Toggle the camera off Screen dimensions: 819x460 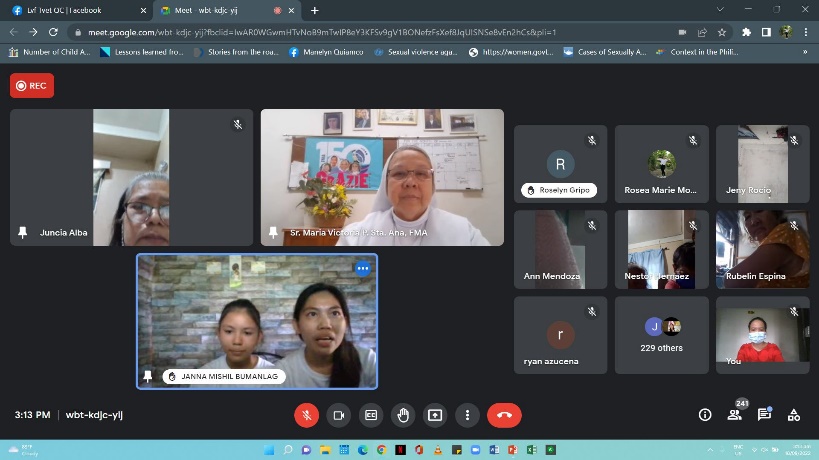339,415
